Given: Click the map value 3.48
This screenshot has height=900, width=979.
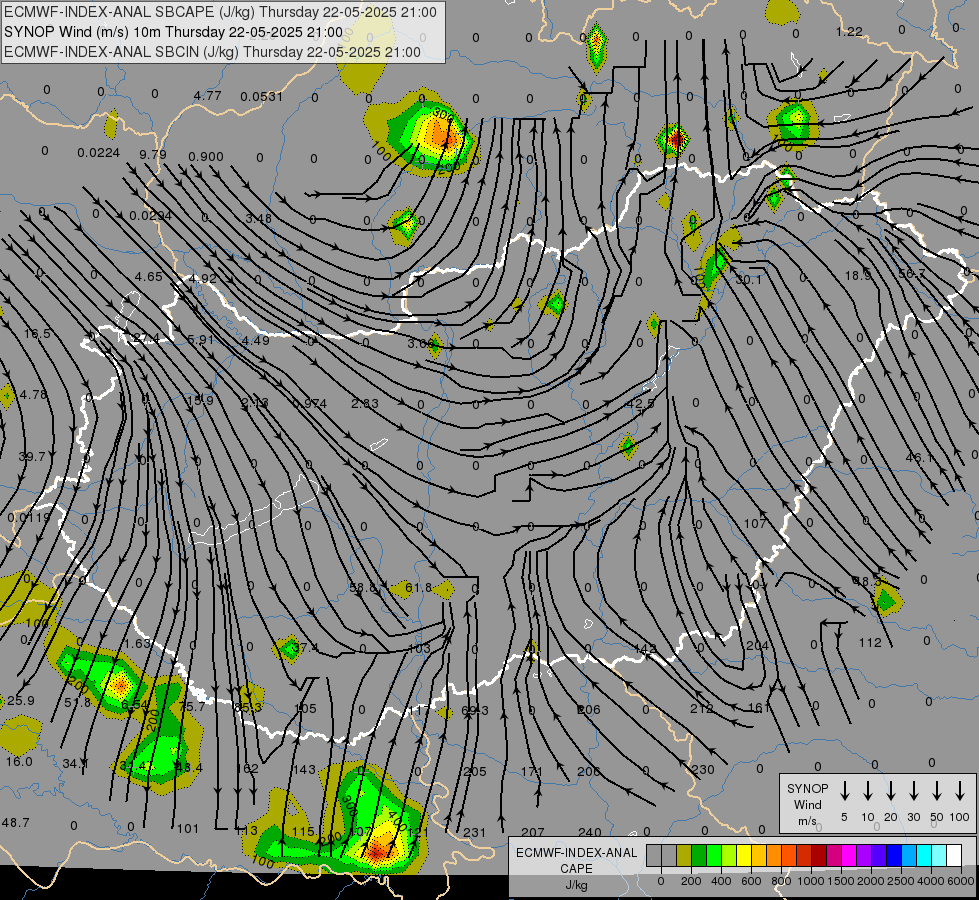Looking at the screenshot, I should [x=258, y=219].
